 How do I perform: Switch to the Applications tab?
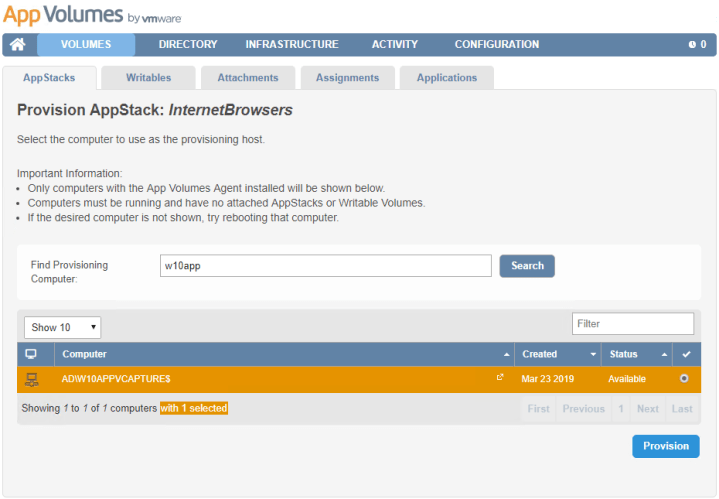tap(447, 78)
